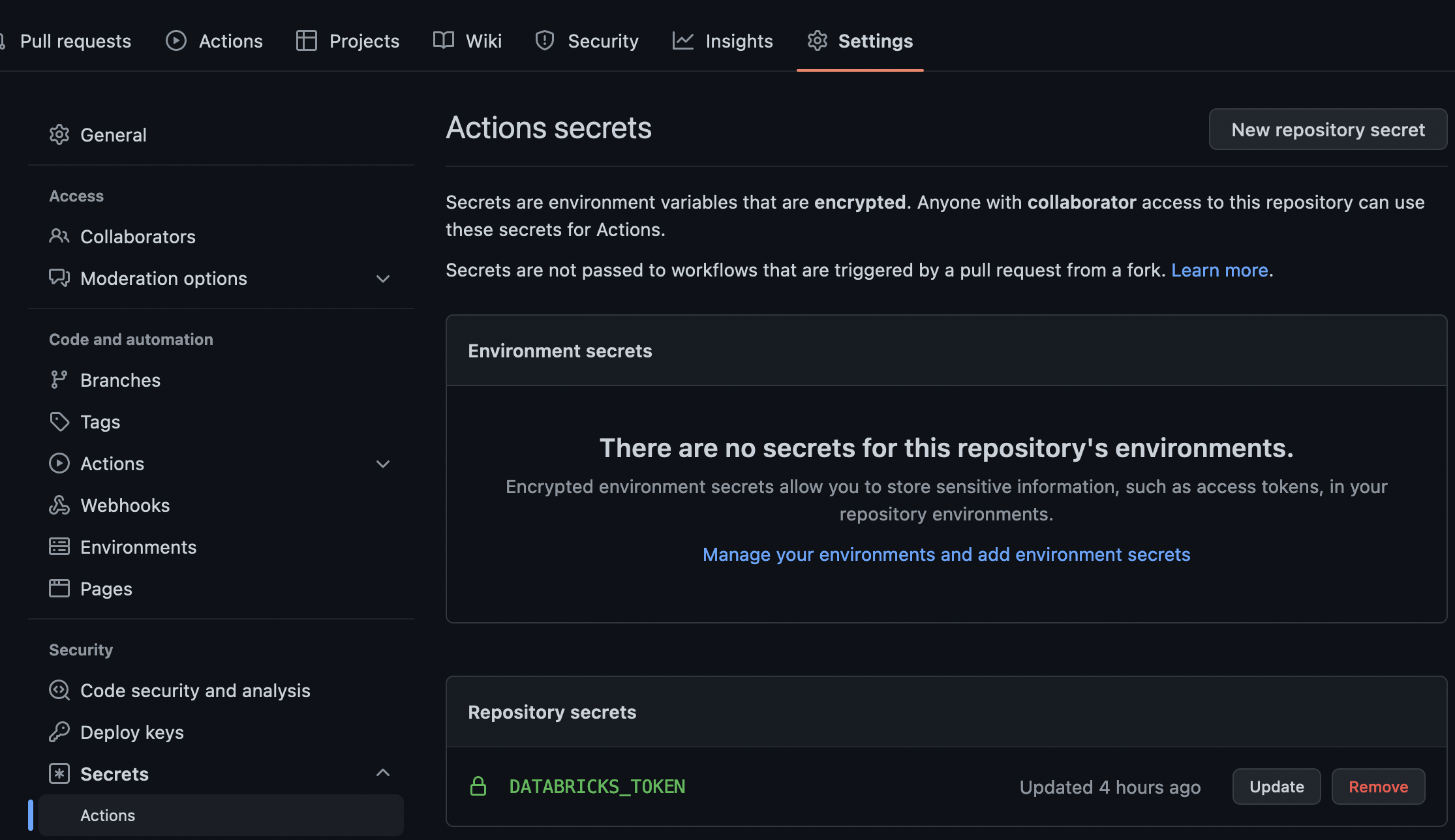This screenshot has width=1455, height=840.
Task: Open the Learn more link
Action: [x=1219, y=269]
